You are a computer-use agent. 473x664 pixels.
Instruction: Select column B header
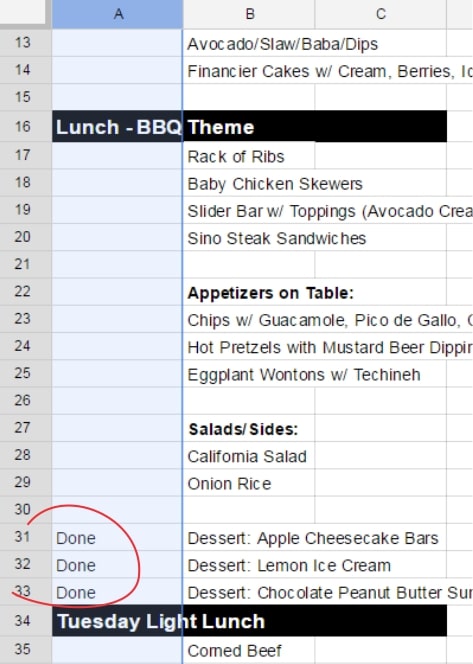pos(249,14)
